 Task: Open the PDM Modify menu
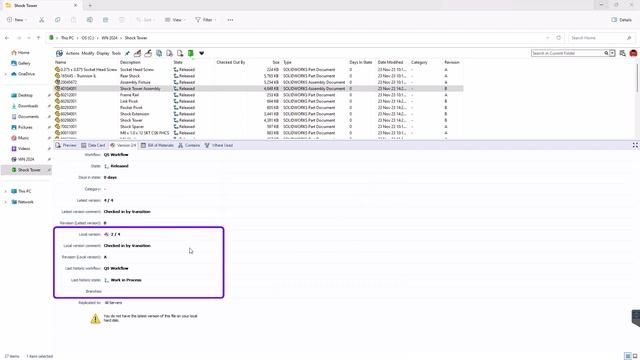tap(88, 53)
